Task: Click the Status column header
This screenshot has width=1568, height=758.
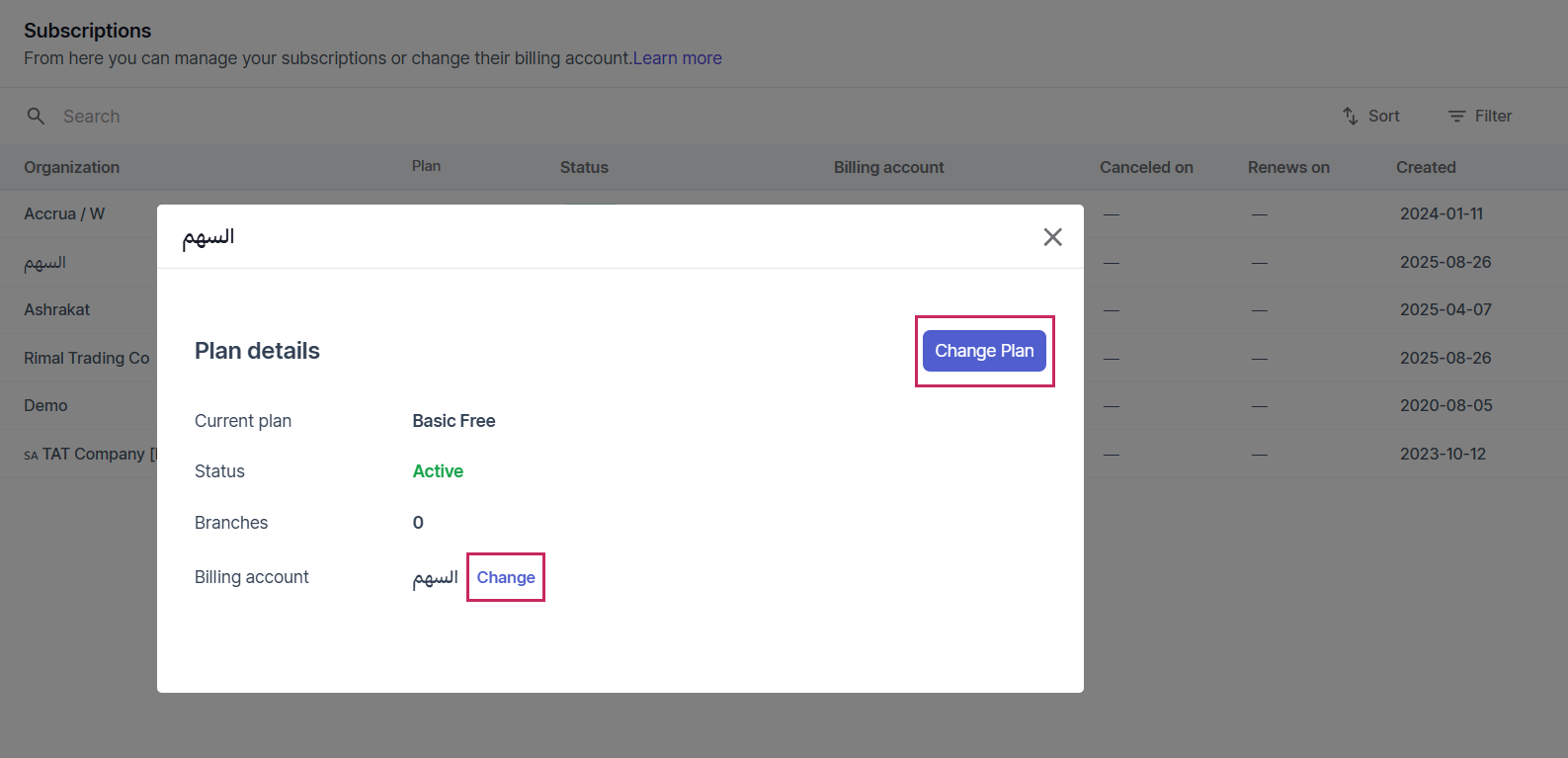Action: 584,167
